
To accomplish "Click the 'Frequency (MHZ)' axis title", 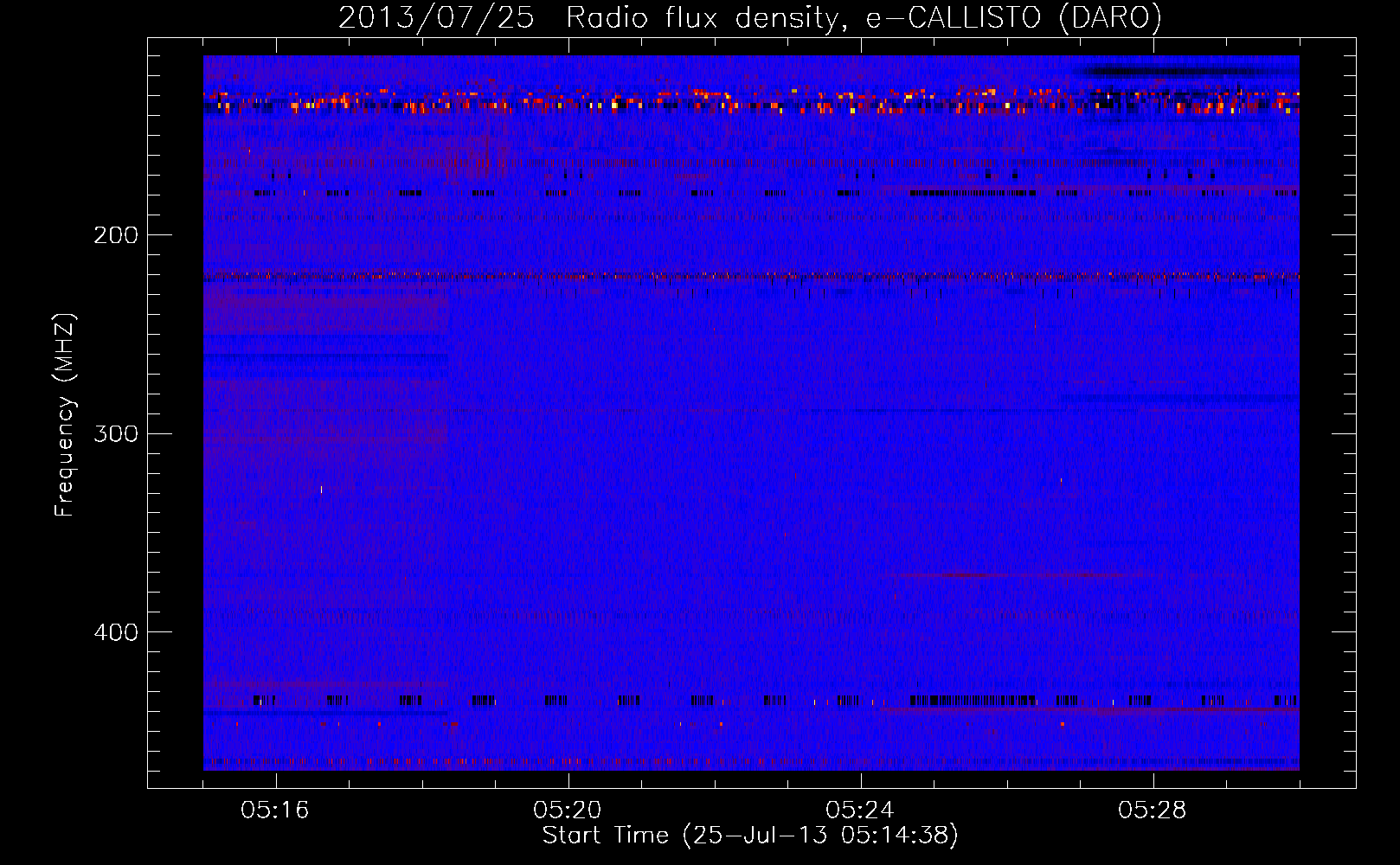I will [x=65, y=414].
